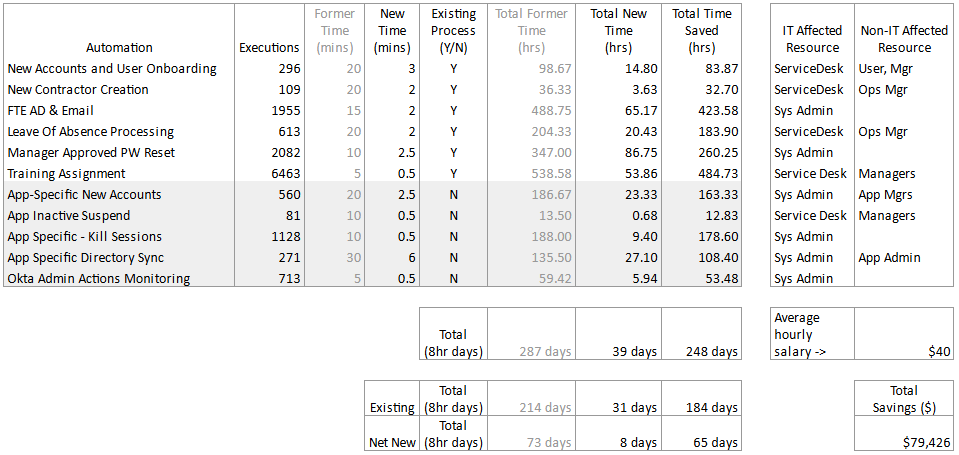Click the Manager Approved PW Reset label
959x455 pixels.
click(x=91, y=152)
